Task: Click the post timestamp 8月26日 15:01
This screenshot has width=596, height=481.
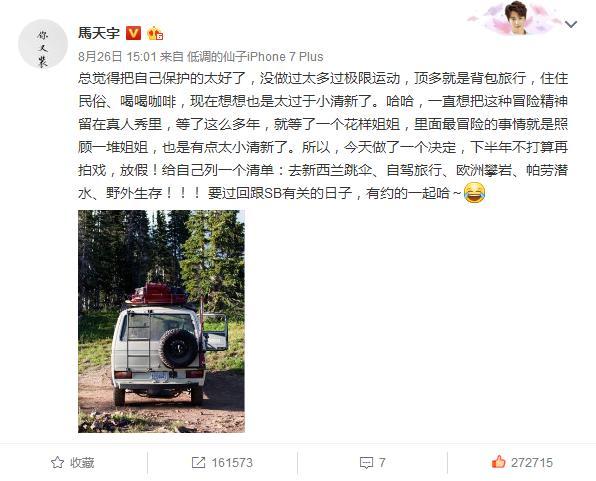Action: (x=117, y=57)
